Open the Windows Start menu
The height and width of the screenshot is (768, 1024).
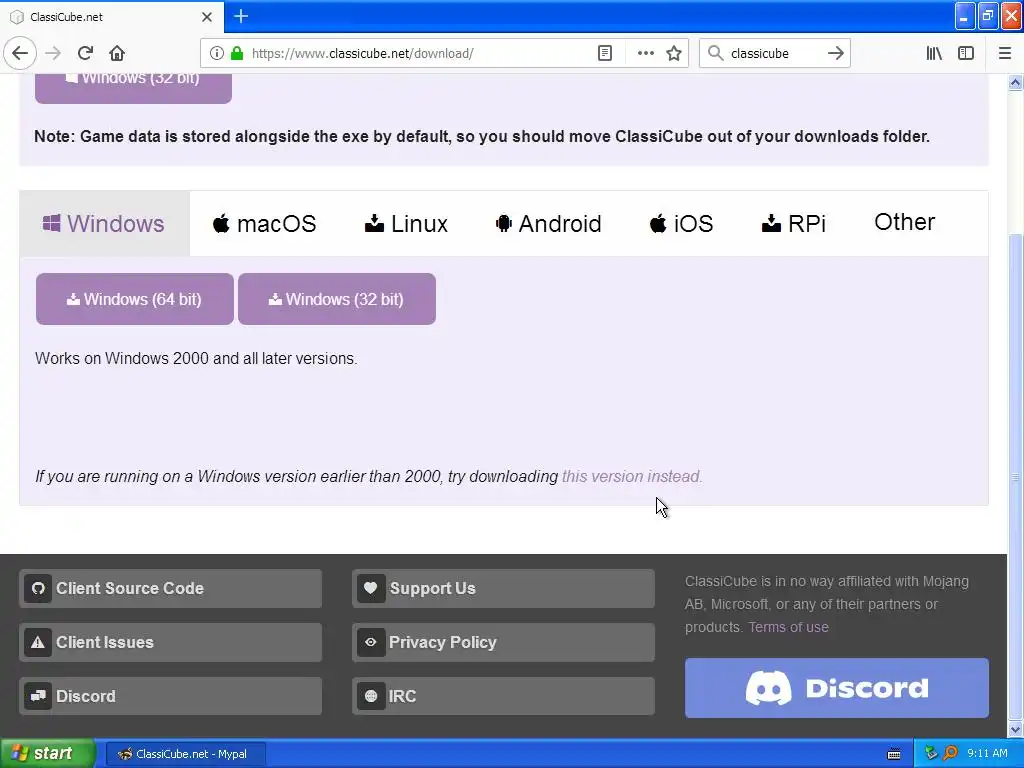(x=46, y=754)
